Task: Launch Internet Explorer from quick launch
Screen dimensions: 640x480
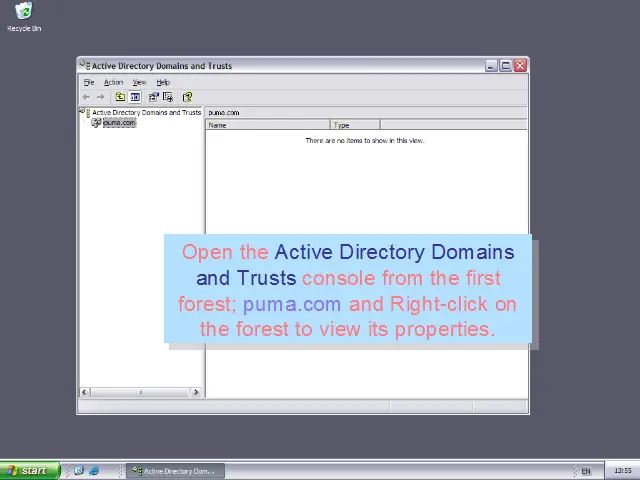Action: point(94,471)
